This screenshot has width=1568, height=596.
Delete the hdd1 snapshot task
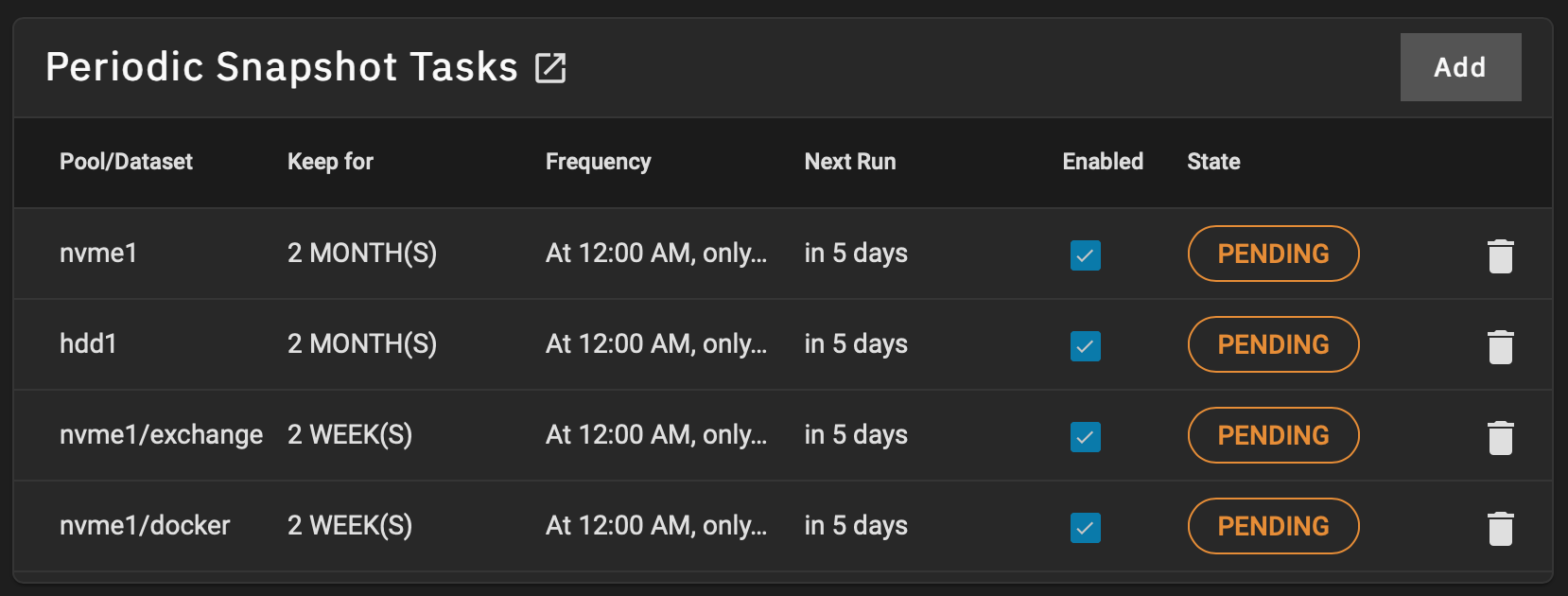[x=1500, y=346]
